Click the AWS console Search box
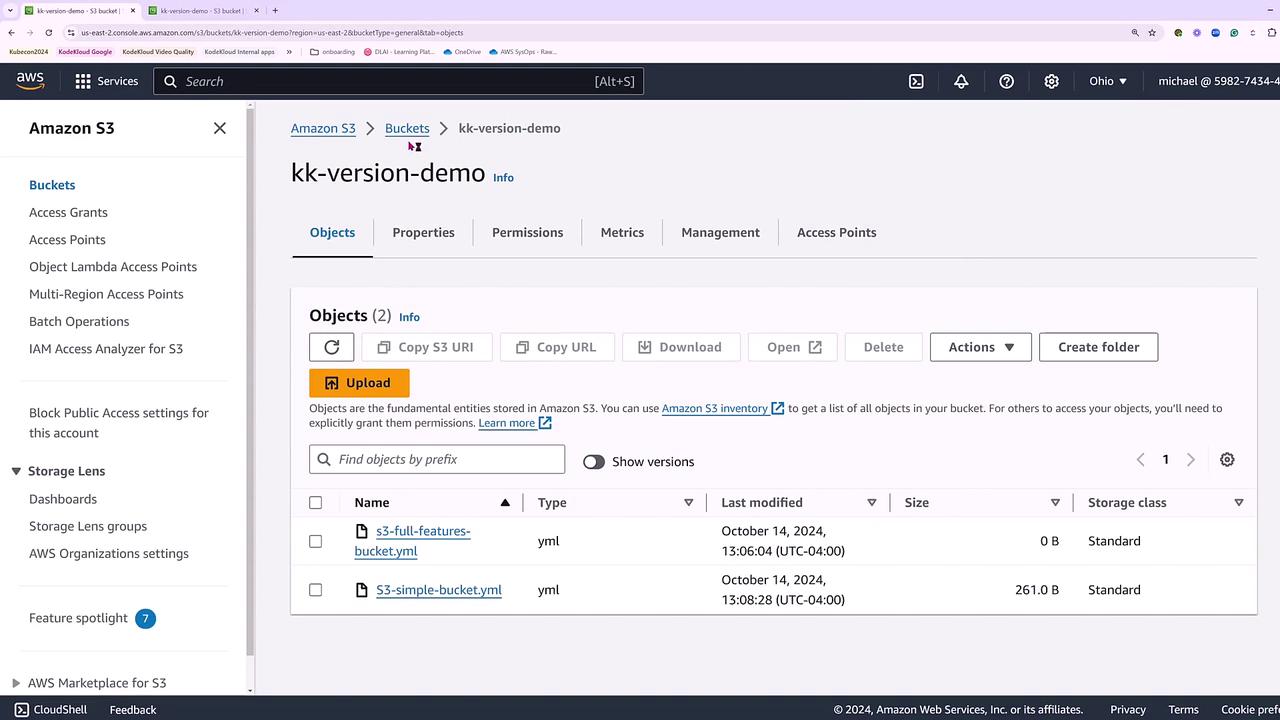The height and width of the screenshot is (720, 1280). [398, 81]
